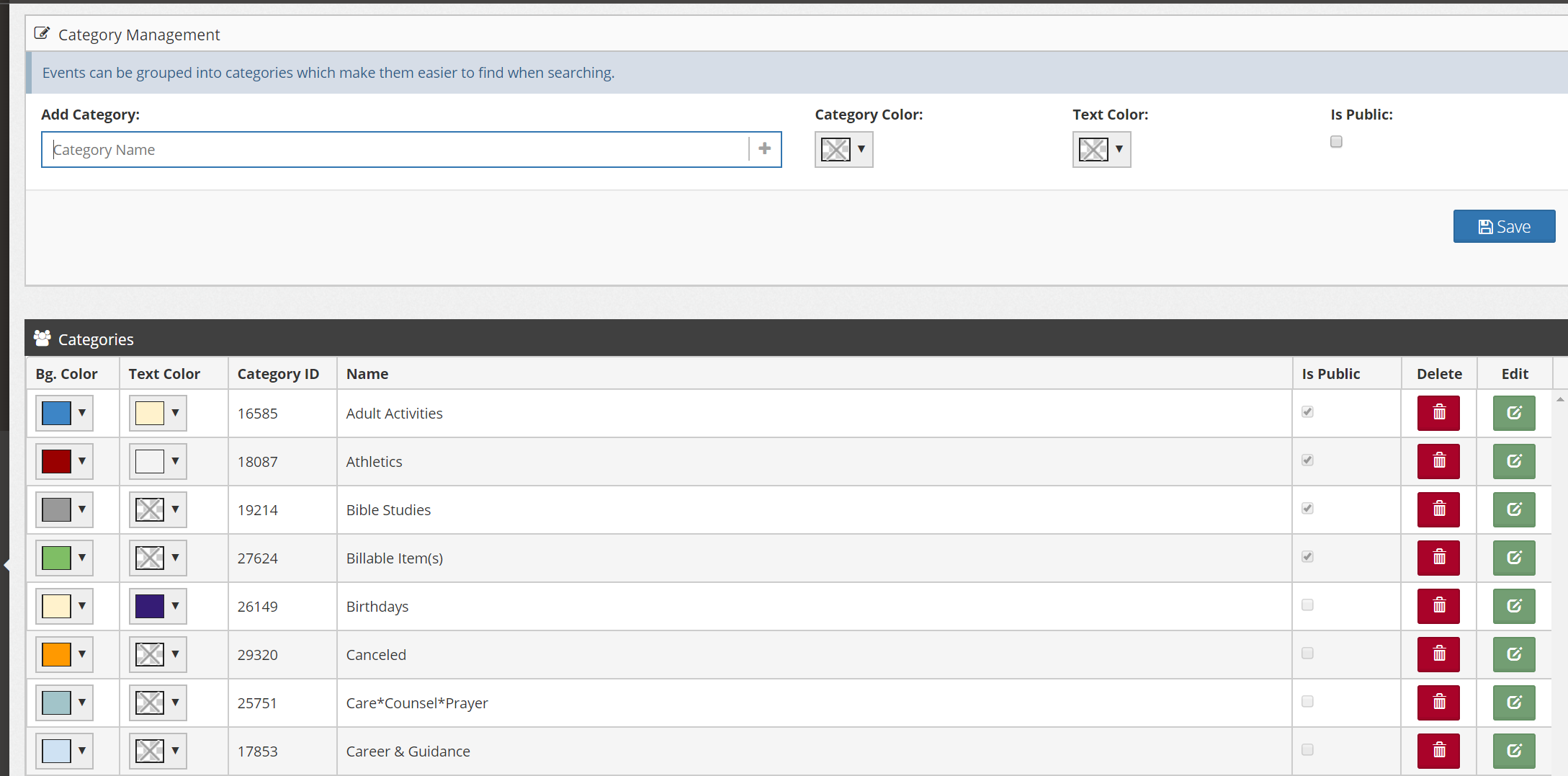Toggle Is Public for Athletics
1568x776 pixels.
pyautogui.click(x=1307, y=460)
